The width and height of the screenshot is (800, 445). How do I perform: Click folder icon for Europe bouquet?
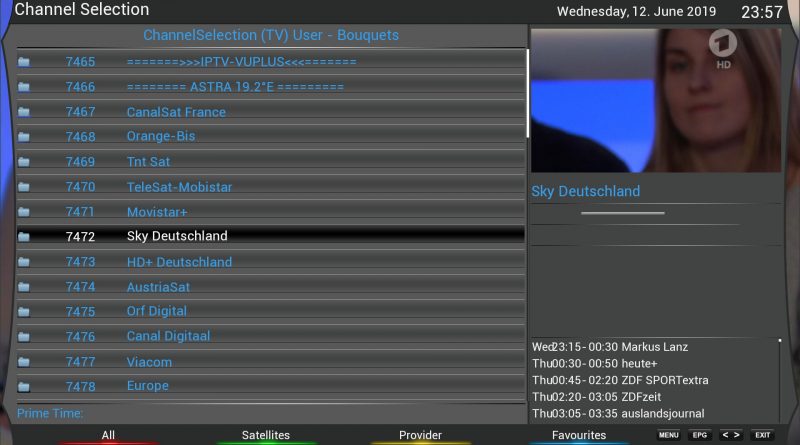point(23,387)
